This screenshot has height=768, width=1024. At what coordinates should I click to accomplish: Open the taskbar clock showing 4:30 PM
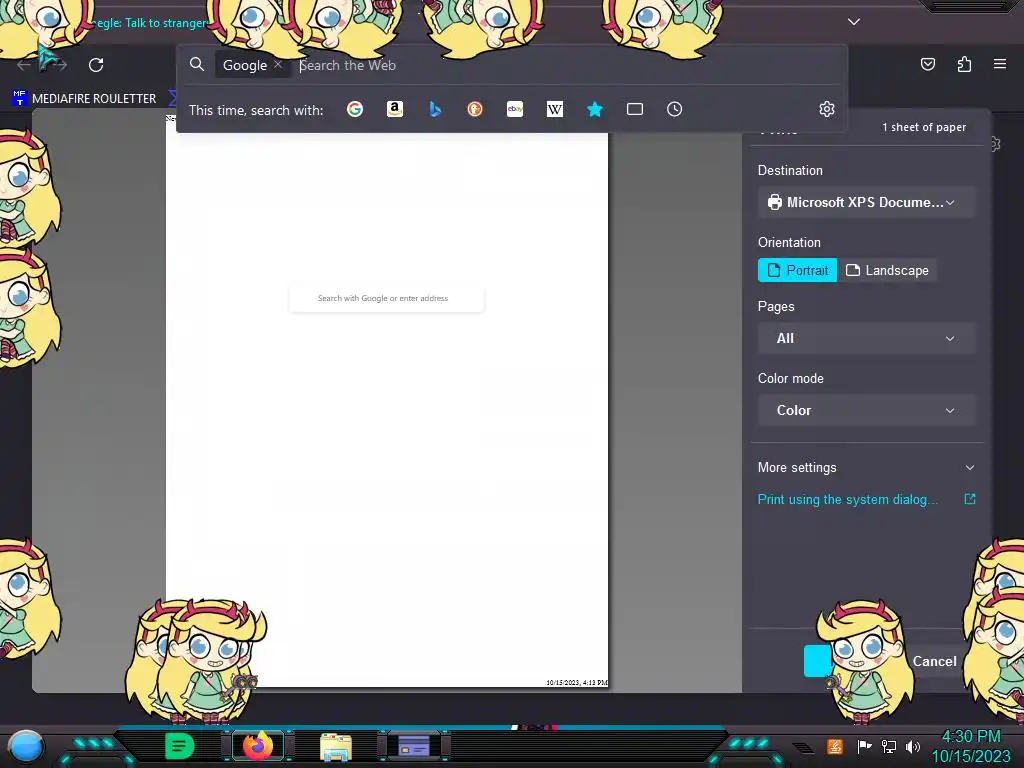coord(971,746)
